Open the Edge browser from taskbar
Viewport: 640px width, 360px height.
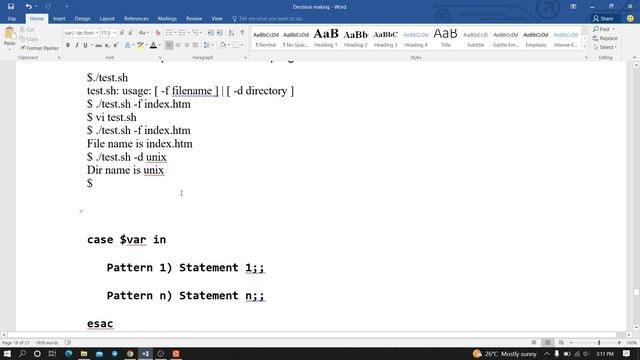pos(68,353)
